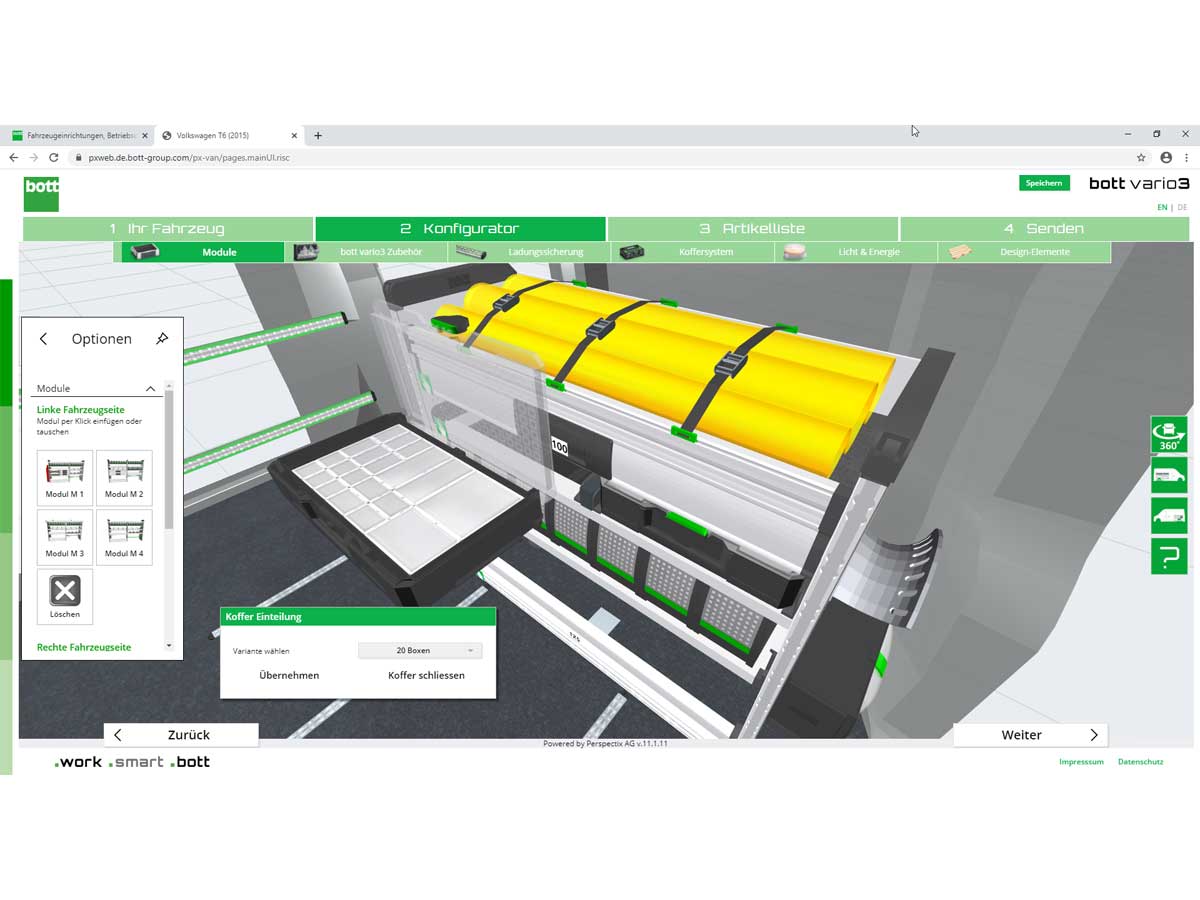Click the 'Koffer Einteilung' dialog title

[x=264, y=617]
